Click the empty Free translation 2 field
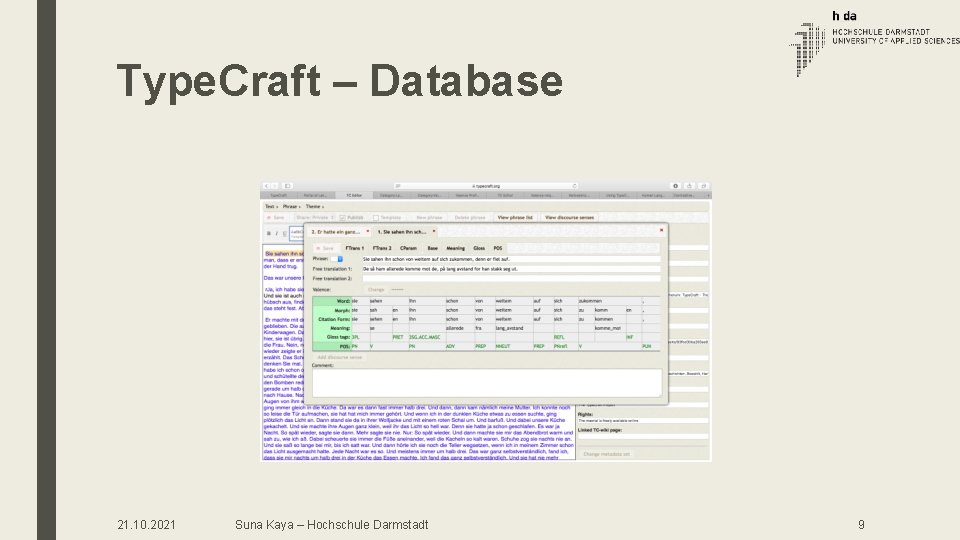 coord(511,279)
